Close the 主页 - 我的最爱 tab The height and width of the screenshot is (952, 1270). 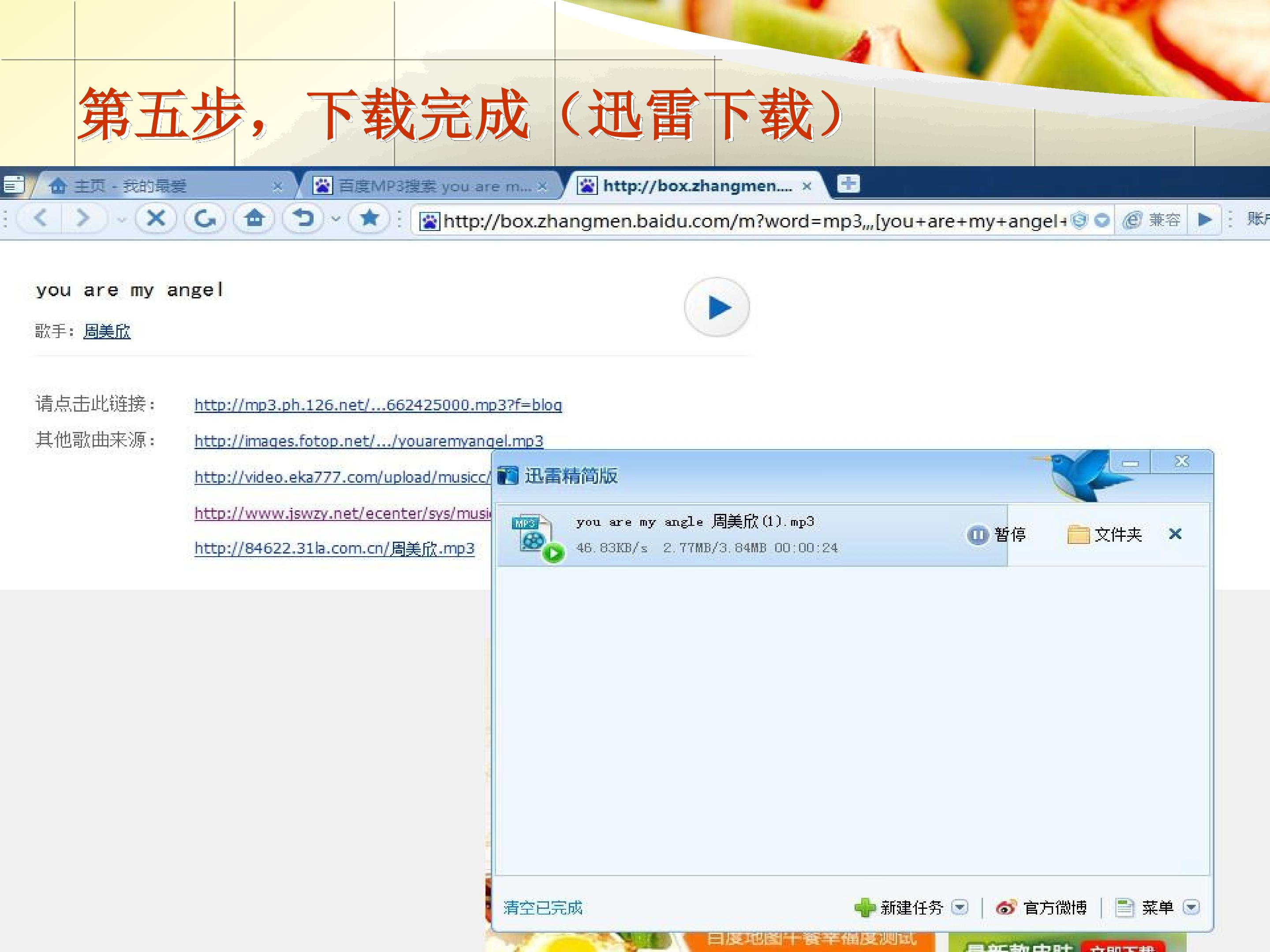(x=277, y=186)
